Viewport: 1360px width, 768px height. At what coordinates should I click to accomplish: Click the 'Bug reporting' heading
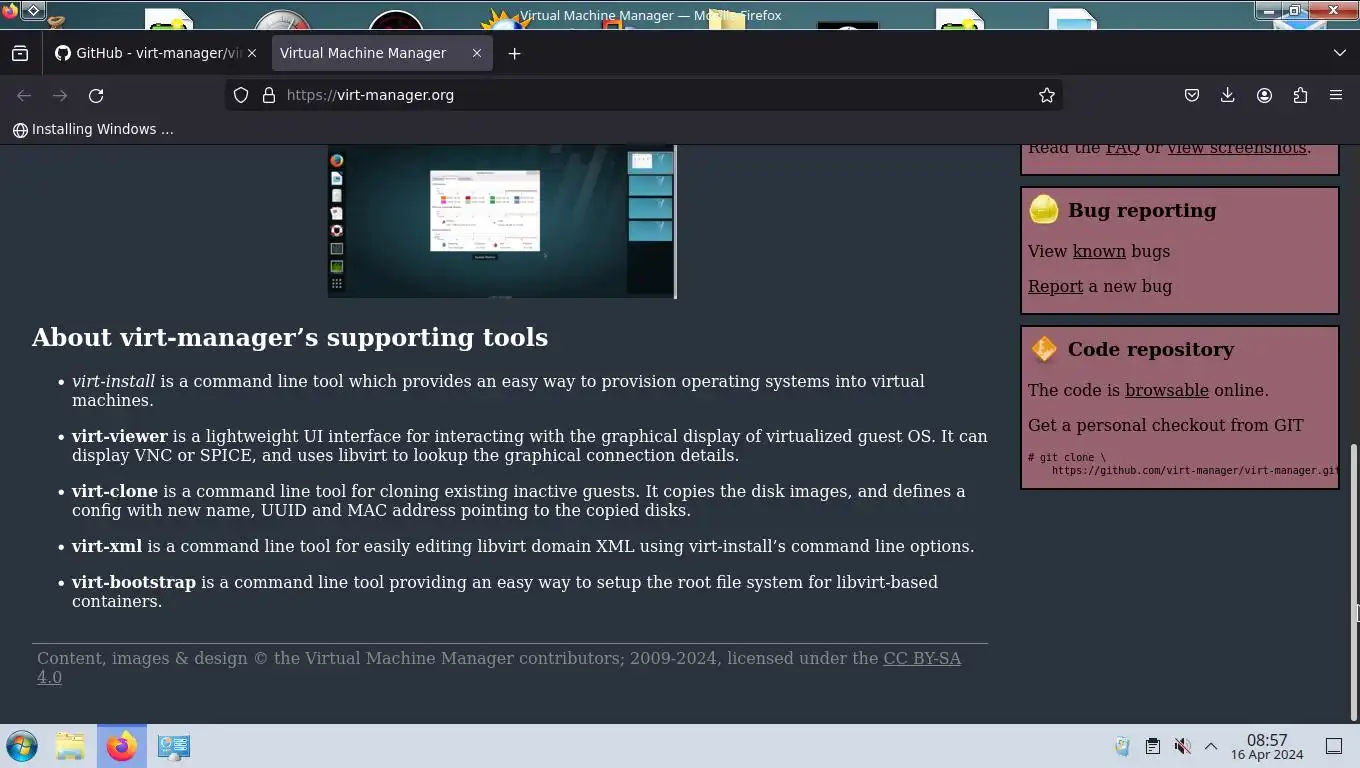1142,210
